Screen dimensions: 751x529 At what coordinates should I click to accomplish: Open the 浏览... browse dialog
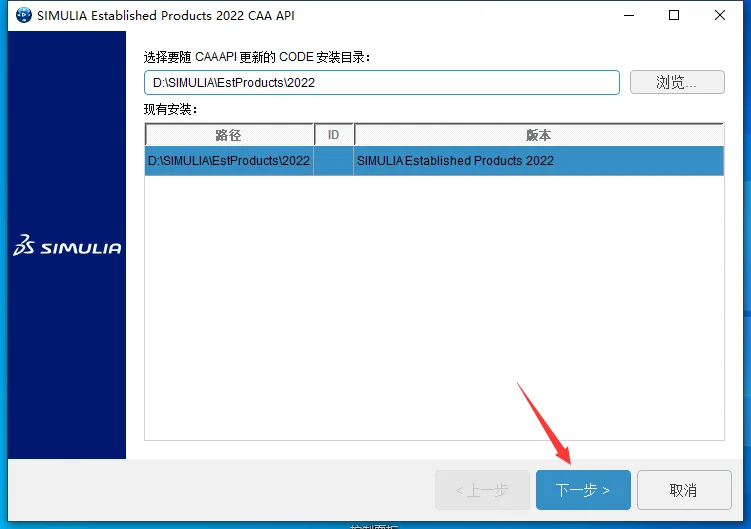click(x=677, y=82)
